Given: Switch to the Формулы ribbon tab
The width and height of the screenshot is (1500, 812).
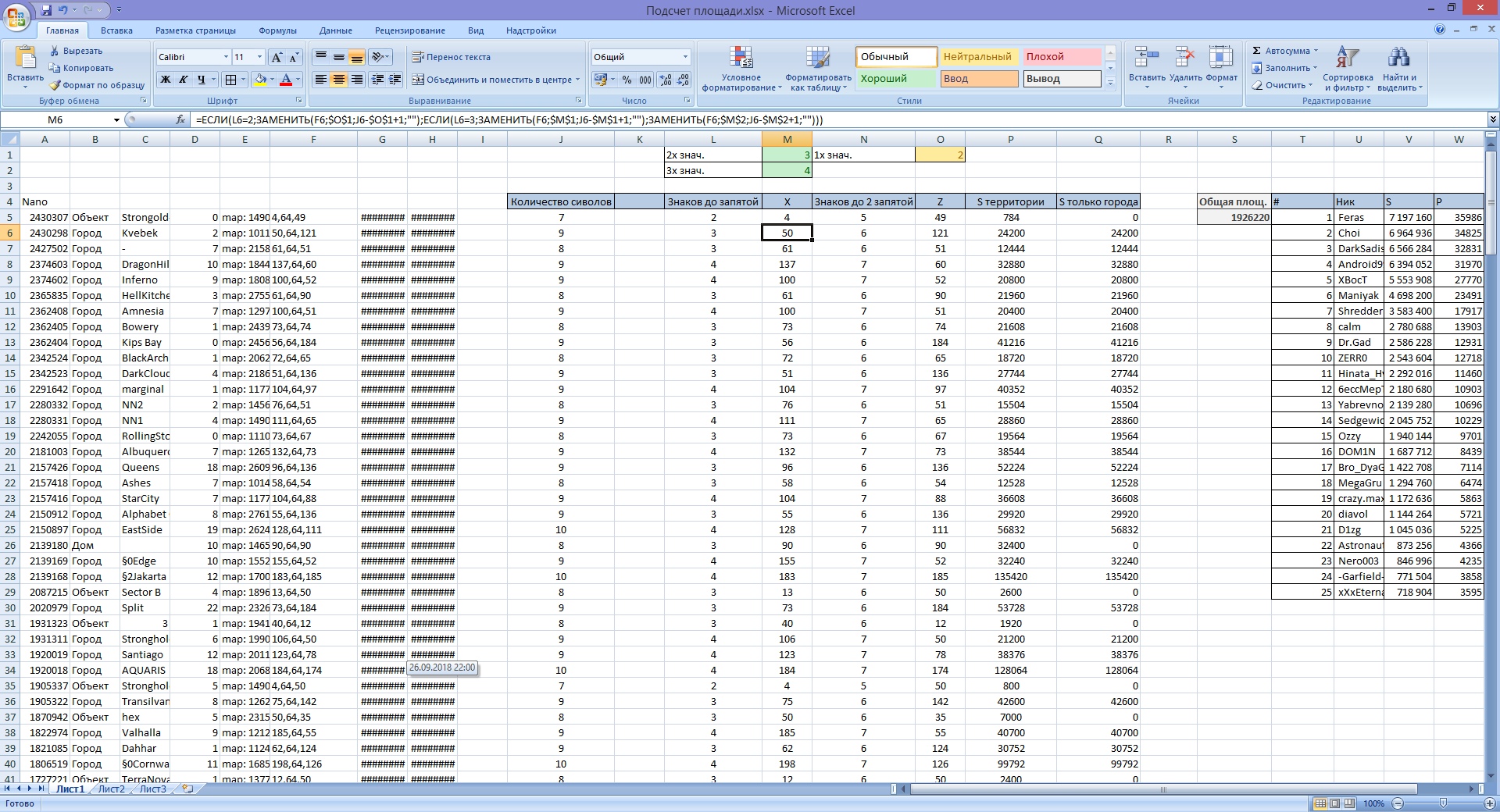Looking at the screenshot, I should point(277,30).
